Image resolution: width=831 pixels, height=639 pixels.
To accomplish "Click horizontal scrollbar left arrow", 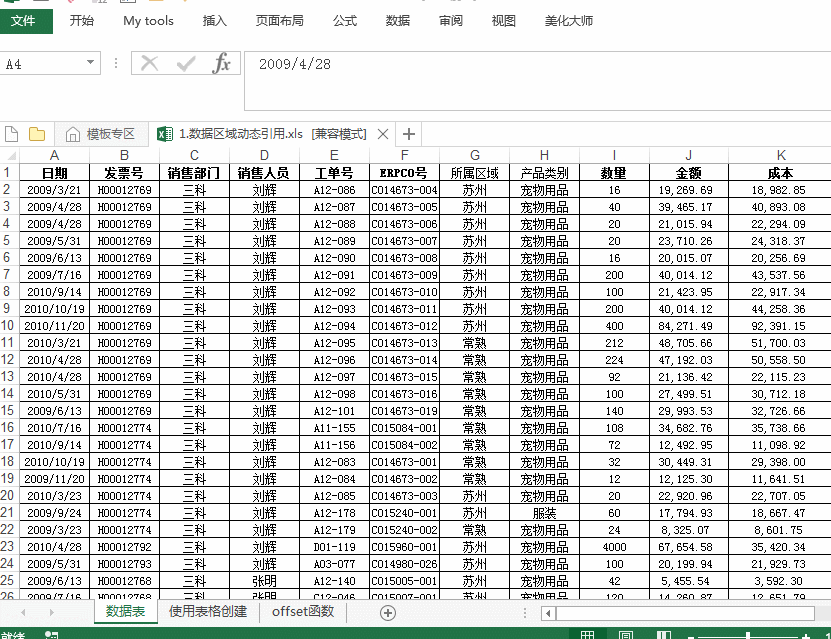I will [x=548, y=614].
